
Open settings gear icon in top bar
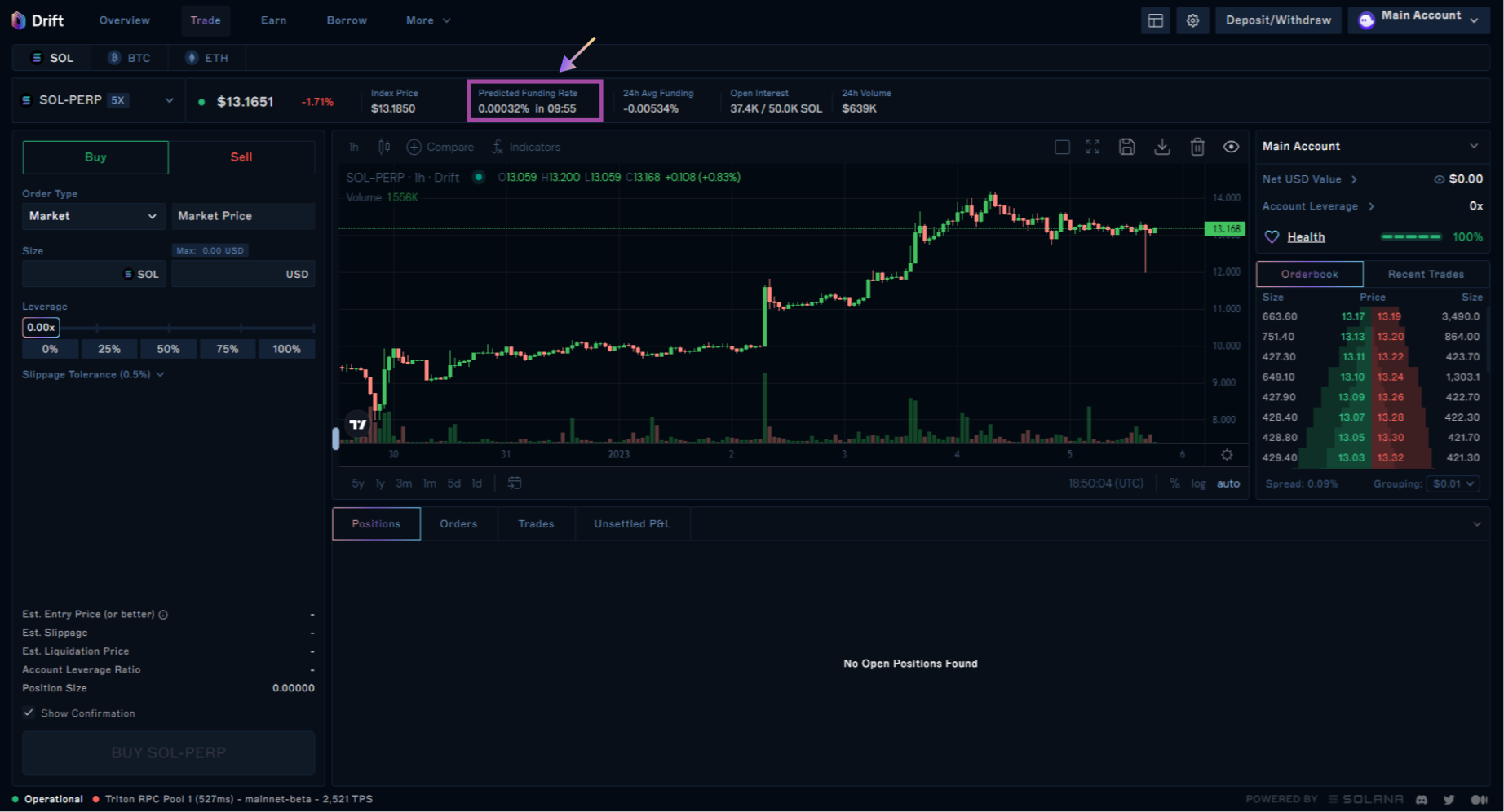1192,20
